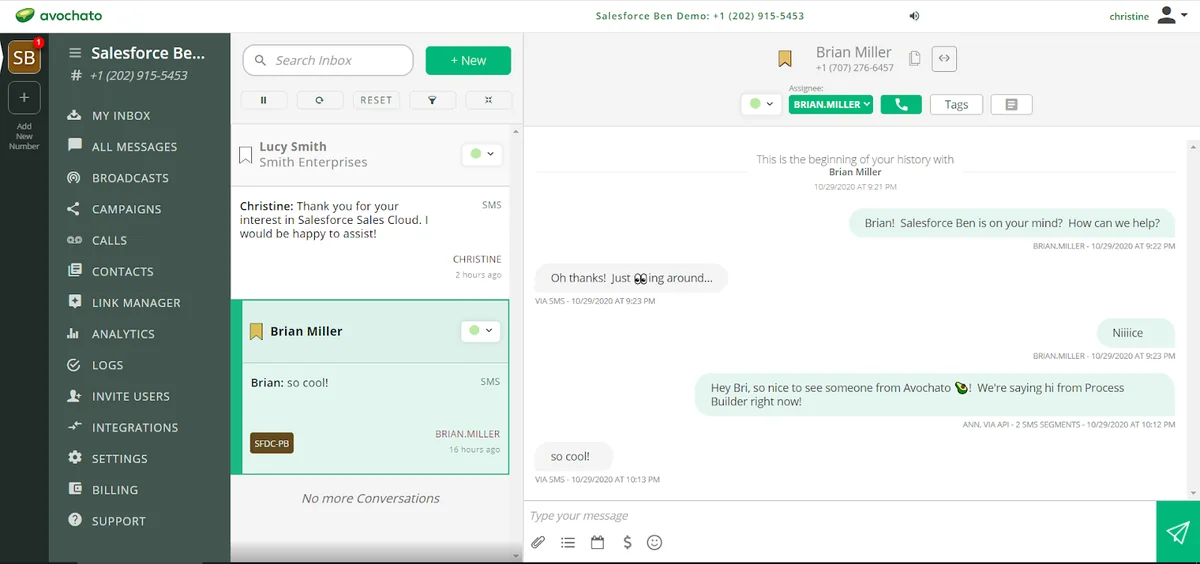
Task: Open templates list icon in composer
Action: 568,543
